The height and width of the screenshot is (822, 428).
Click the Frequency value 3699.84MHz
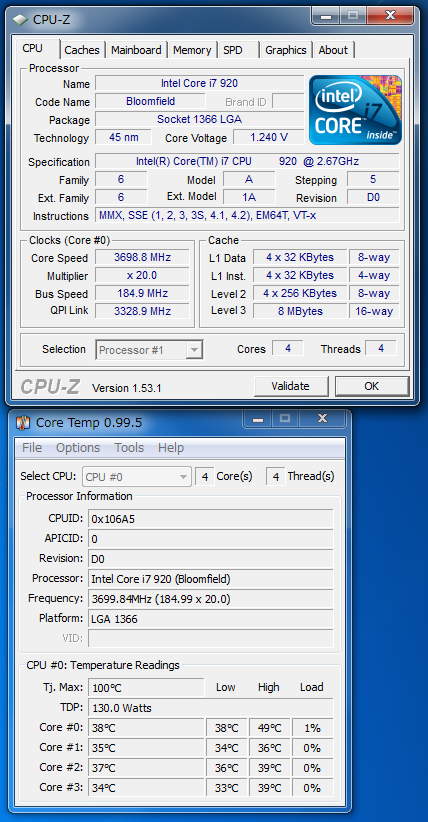[210, 599]
